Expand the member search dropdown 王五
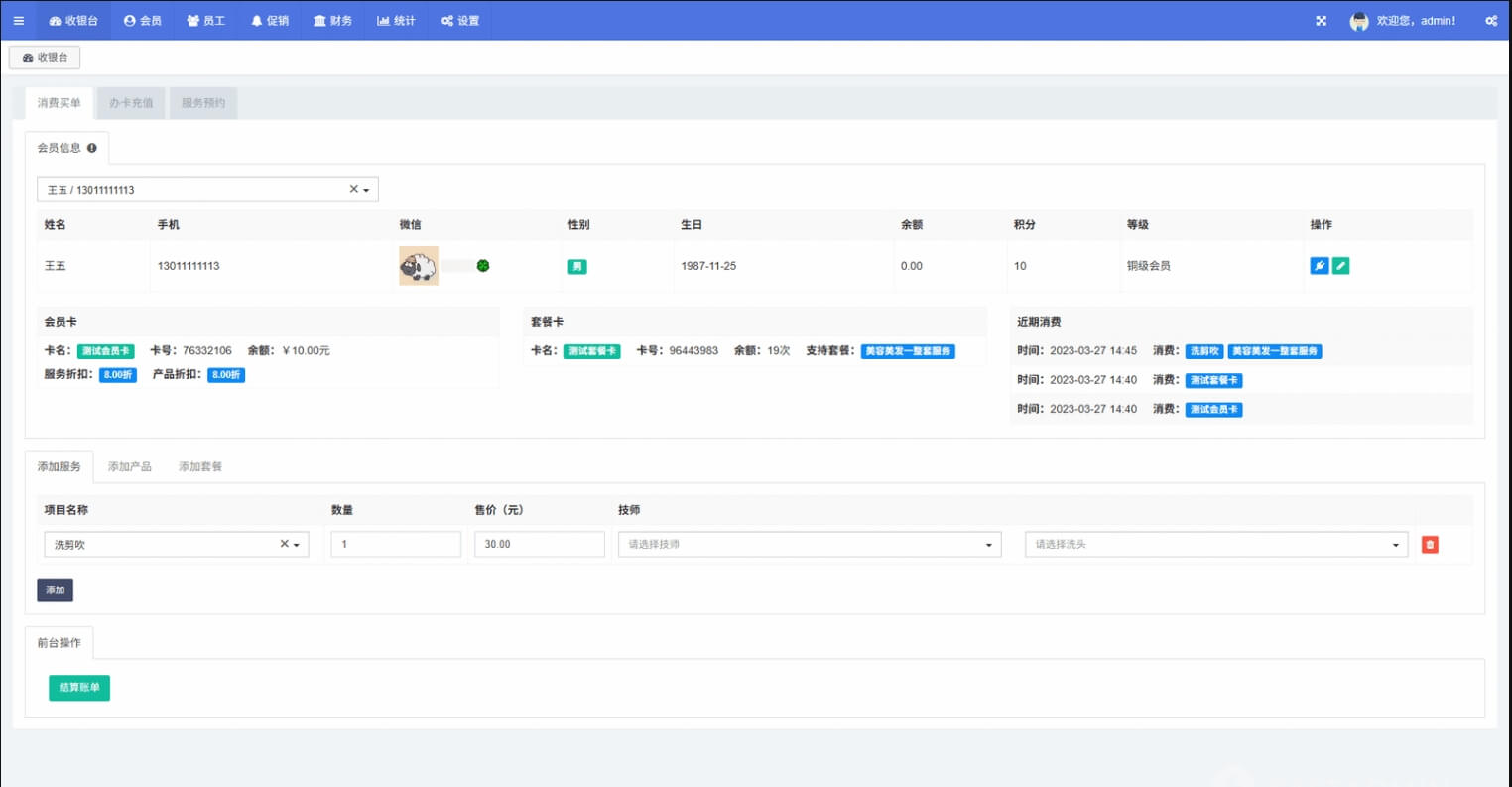Image resolution: width=1512 pixels, height=787 pixels. coord(366,190)
